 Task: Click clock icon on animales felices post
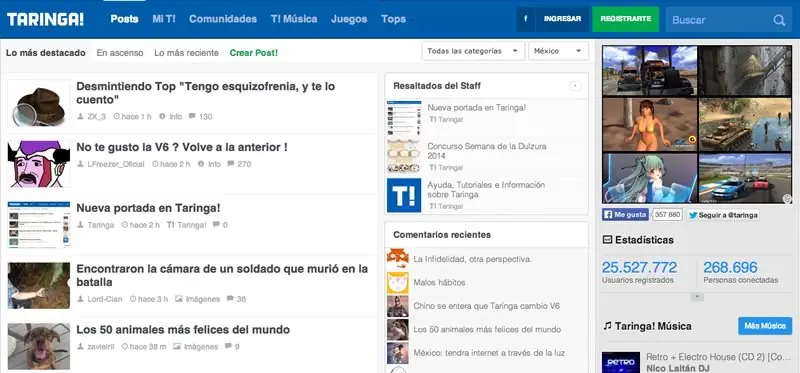[124, 346]
